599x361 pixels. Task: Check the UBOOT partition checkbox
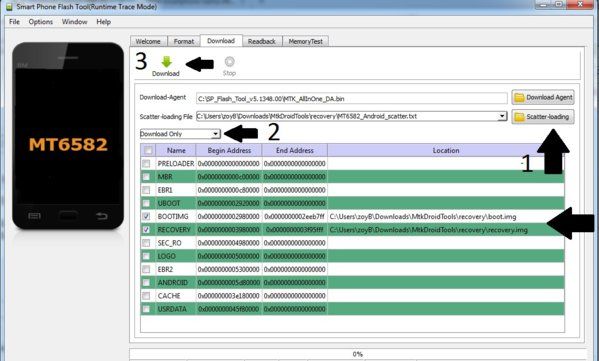(x=146, y=203)
